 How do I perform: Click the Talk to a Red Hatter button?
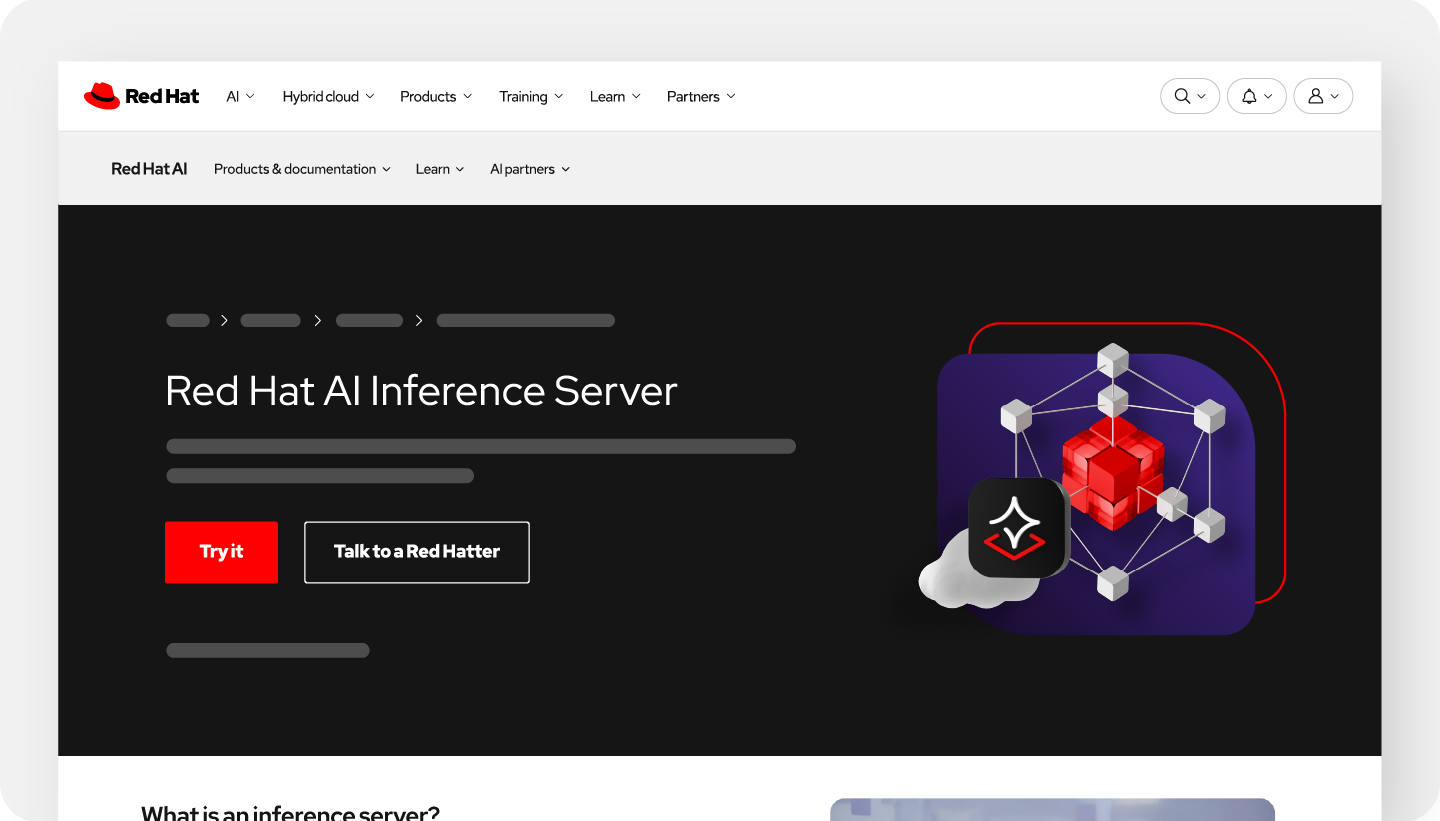(416, 552)
